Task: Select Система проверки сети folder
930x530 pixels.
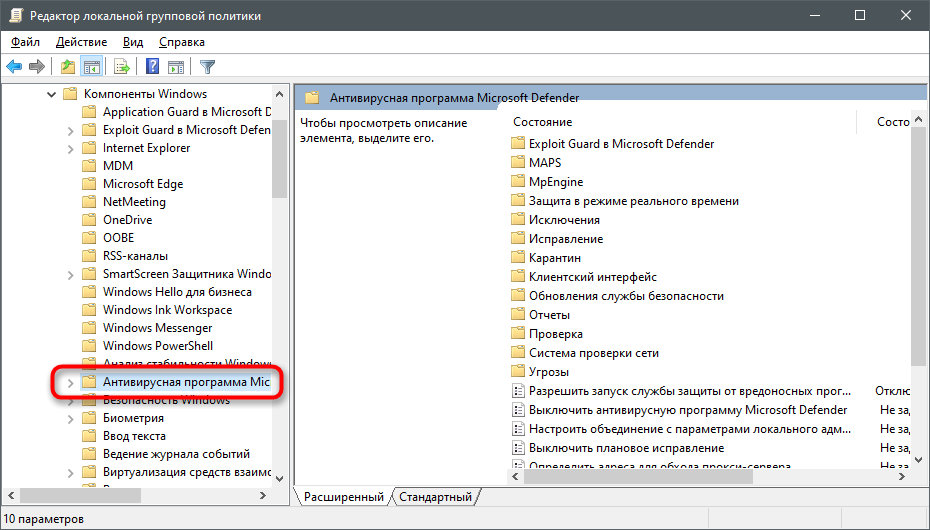Action: [x=585, y=353]
